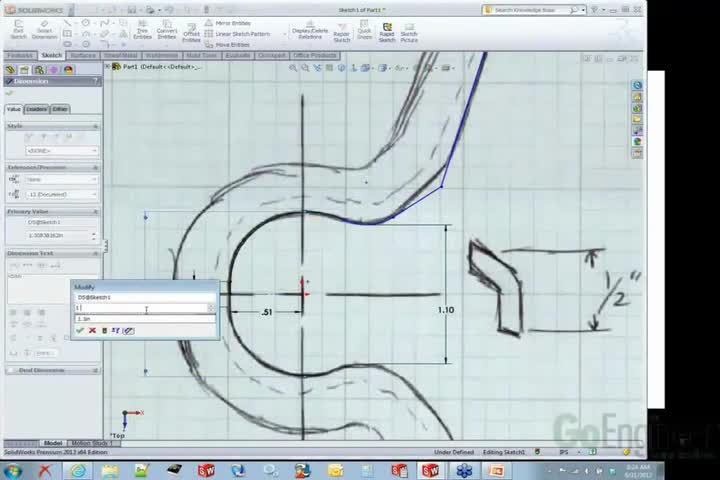Open the Office Products ribbon tab
Viewport: 720px width, 480px height.
pyautogui.click(x=315, y=56)
